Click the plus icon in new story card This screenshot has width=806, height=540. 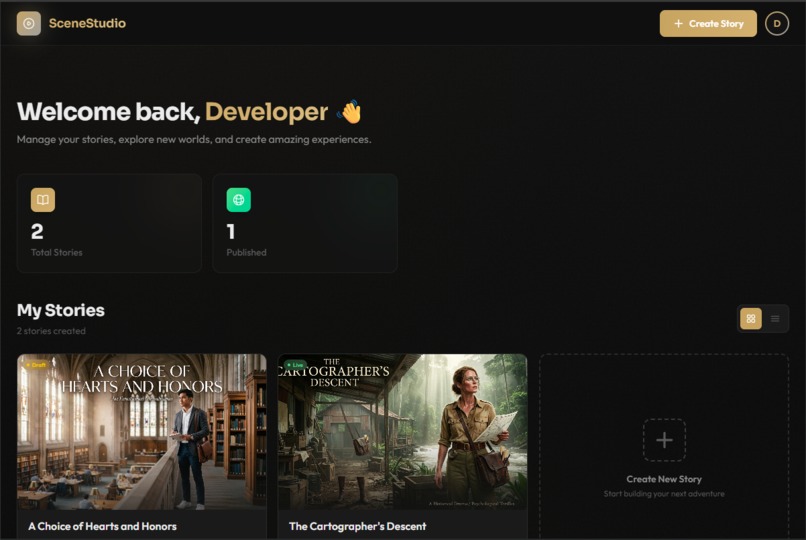point(664,440)
